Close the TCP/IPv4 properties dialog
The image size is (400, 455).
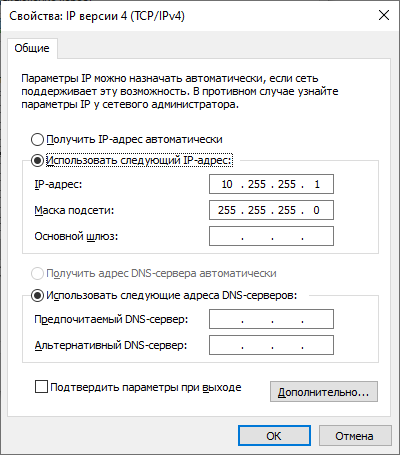(x=384, y=15)
